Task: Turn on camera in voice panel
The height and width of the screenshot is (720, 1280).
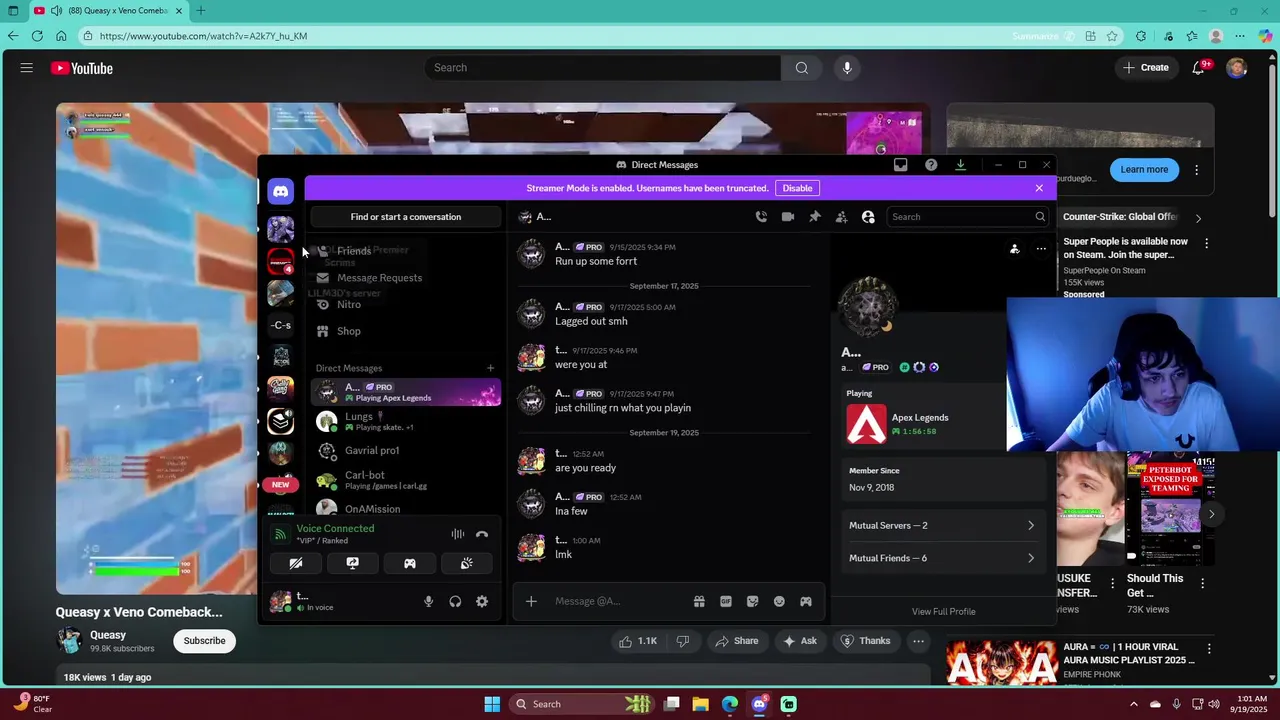Action: [296, 564]
